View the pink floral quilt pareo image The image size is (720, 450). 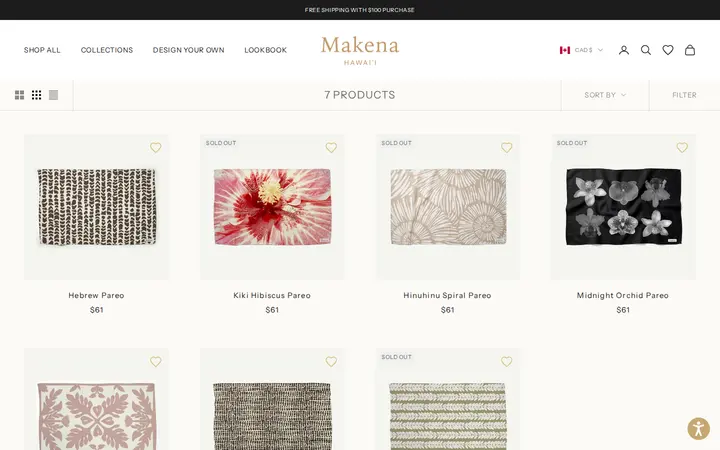pyautogui.click(x=96, y=399)
